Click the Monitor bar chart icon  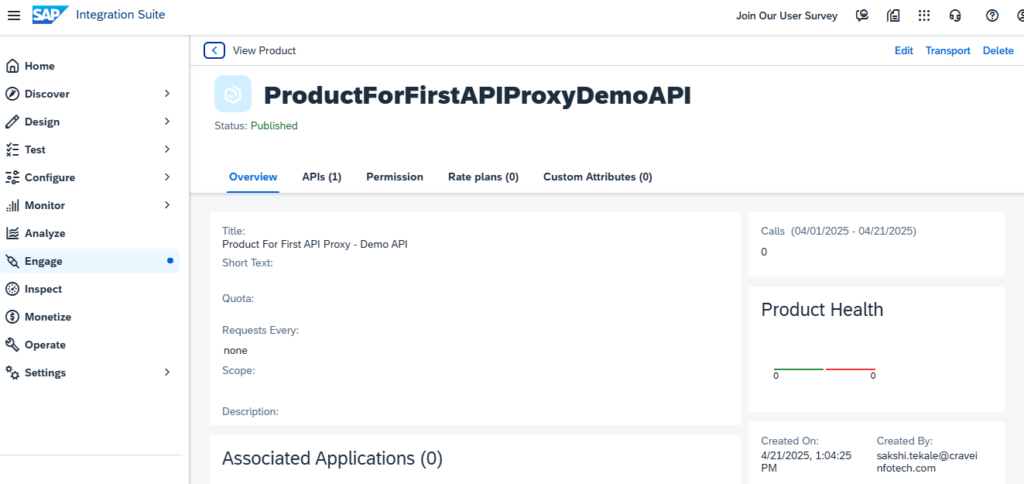coord(12,206)
